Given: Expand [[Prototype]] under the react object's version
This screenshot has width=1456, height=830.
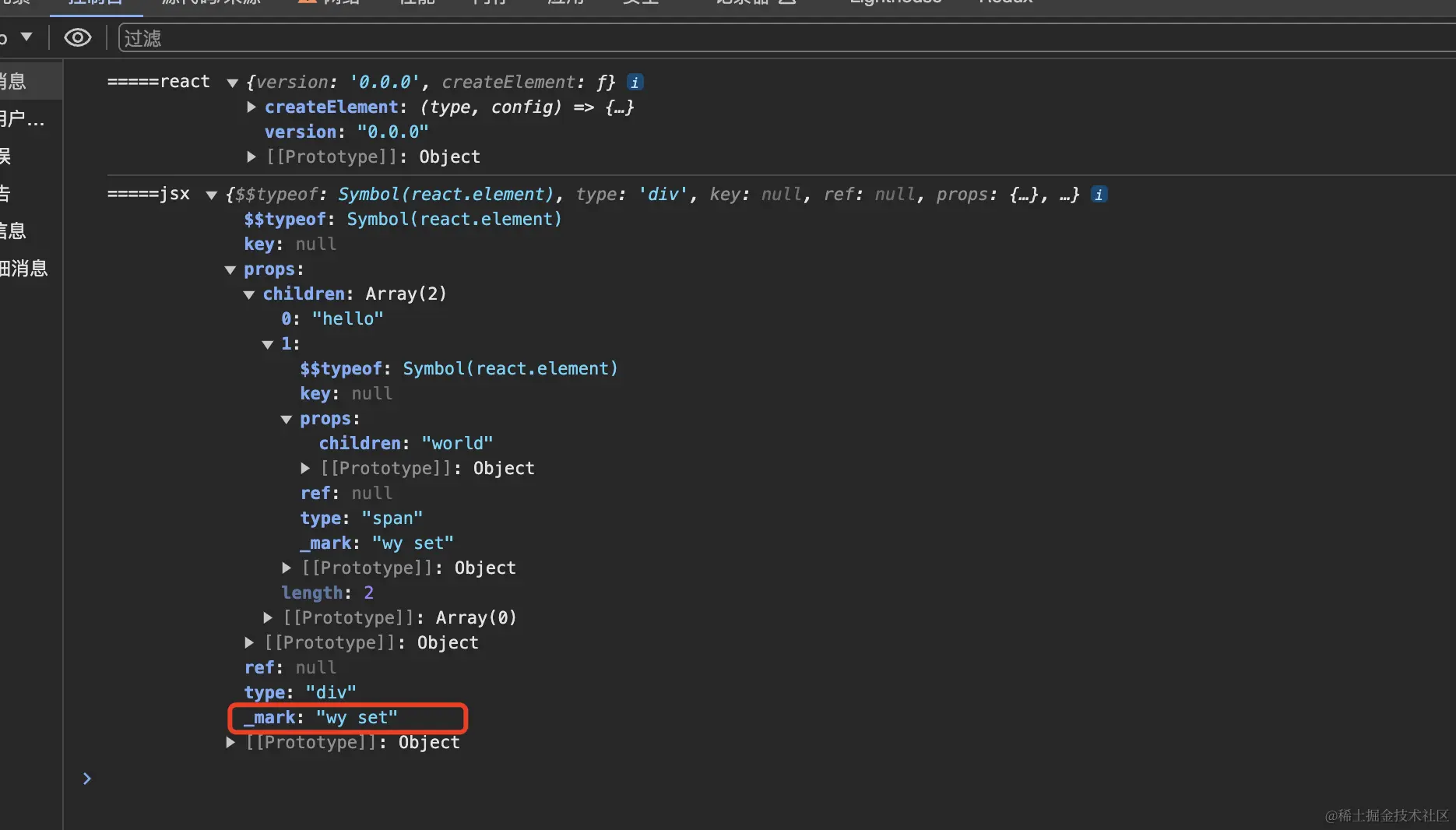Looking at the screenshot, I should 251,157.
